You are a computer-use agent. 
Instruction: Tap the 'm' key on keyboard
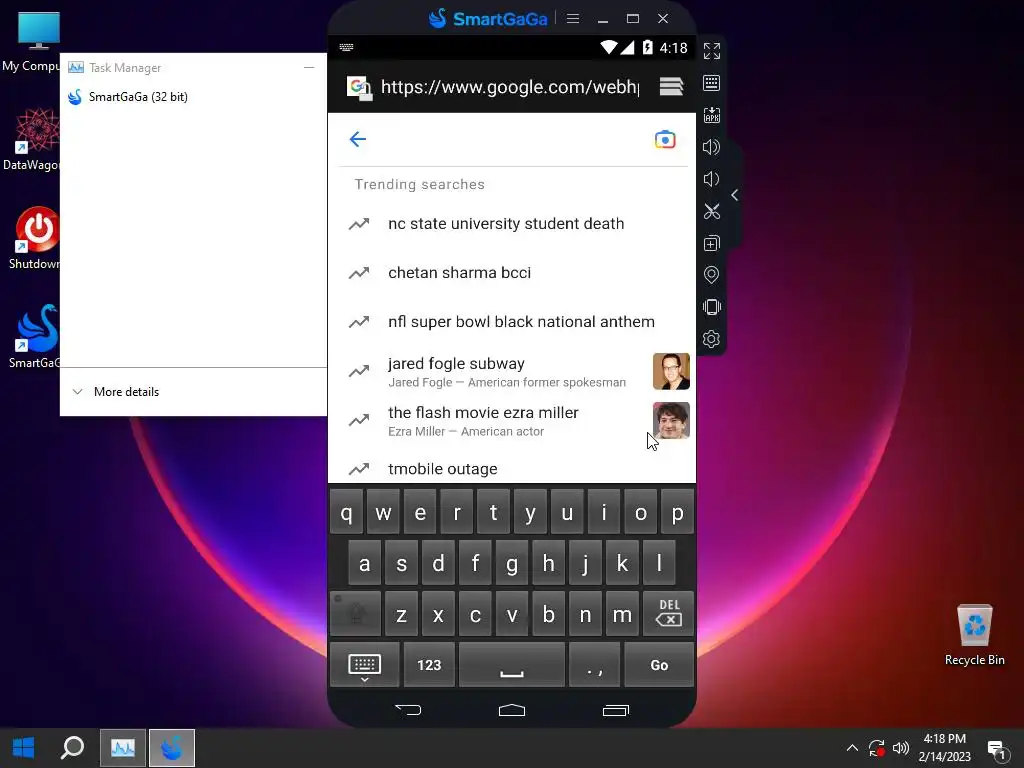tap(622, 614)
